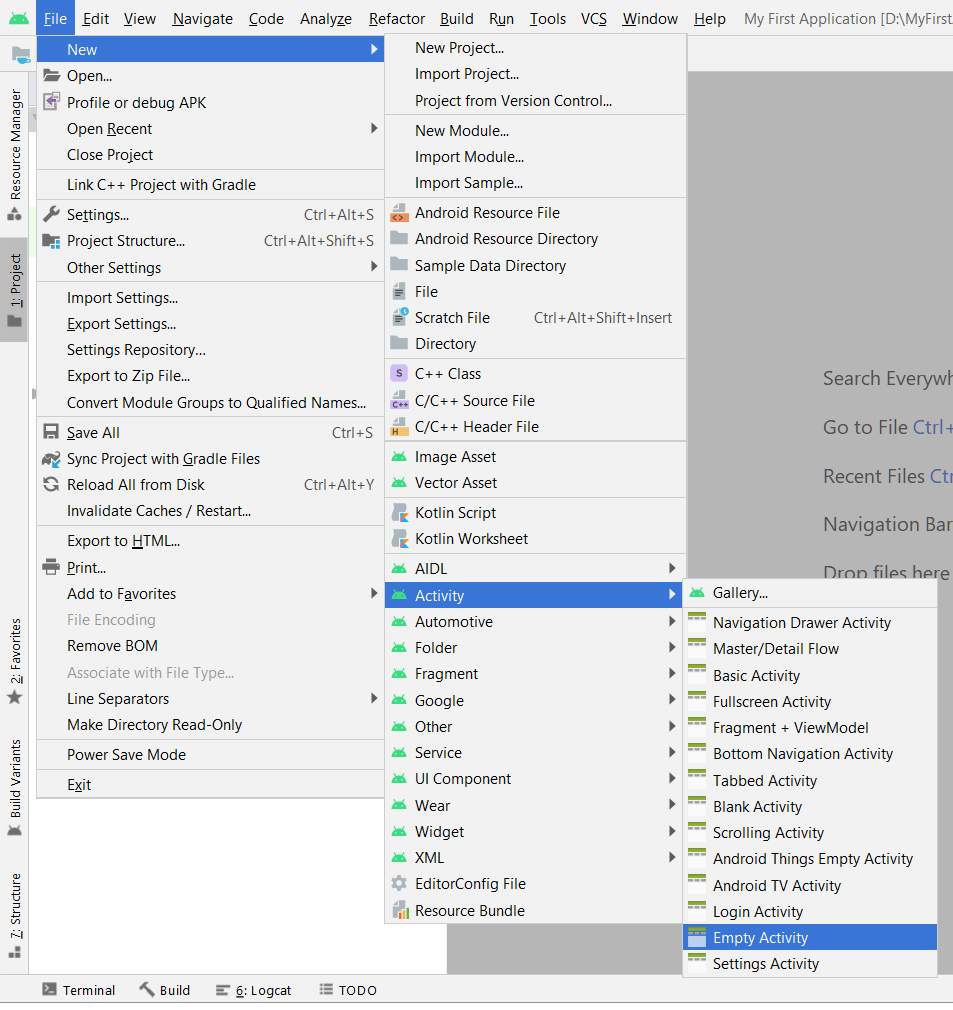This screenshot has height=1010, width=953.
Task: Expand the AIDL submenu arrow
Action: pos(672,567)
